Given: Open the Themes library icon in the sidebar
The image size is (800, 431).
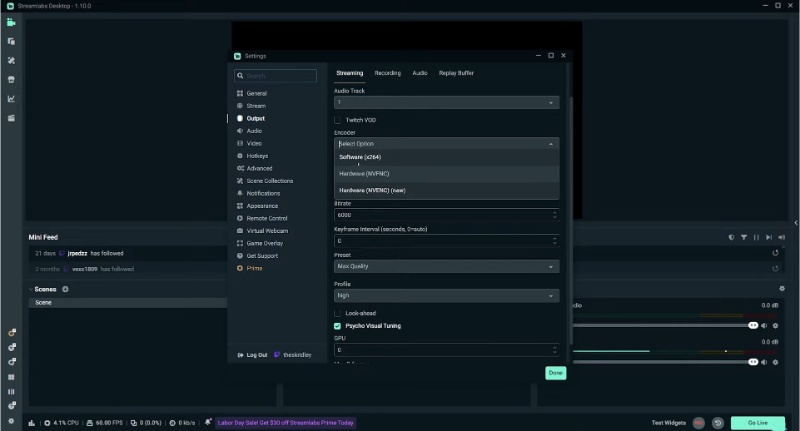Looking at the screenshot, I should [x=11, y=41].
